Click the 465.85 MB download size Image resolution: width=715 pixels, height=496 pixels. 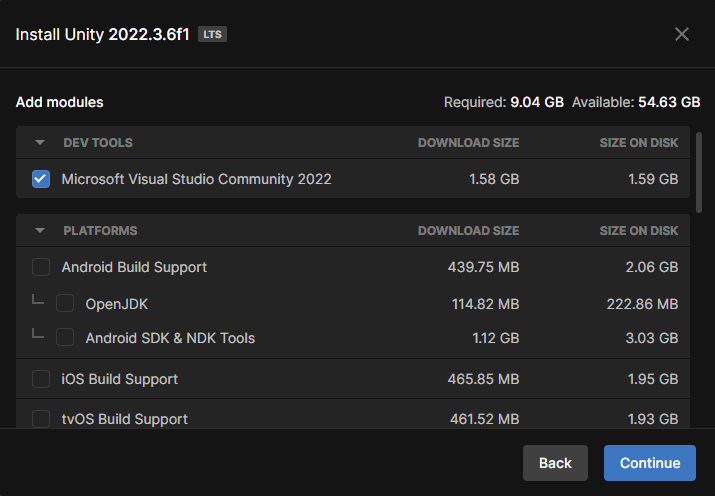[x=483, y=379]
